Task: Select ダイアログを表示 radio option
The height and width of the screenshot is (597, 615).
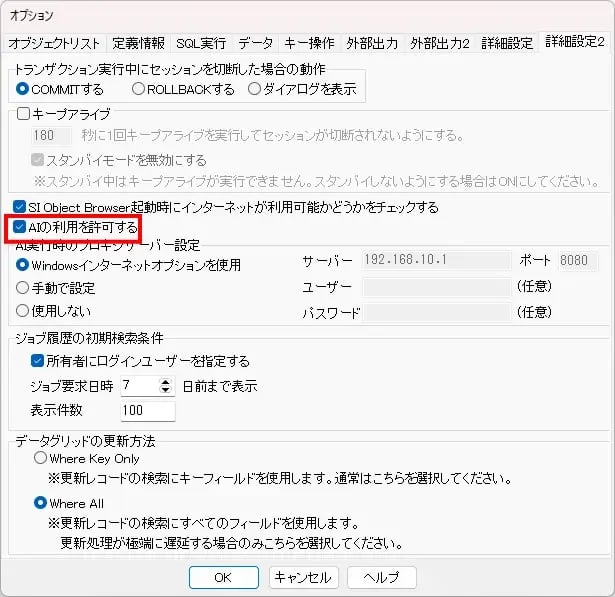Action: pos(255,89)
